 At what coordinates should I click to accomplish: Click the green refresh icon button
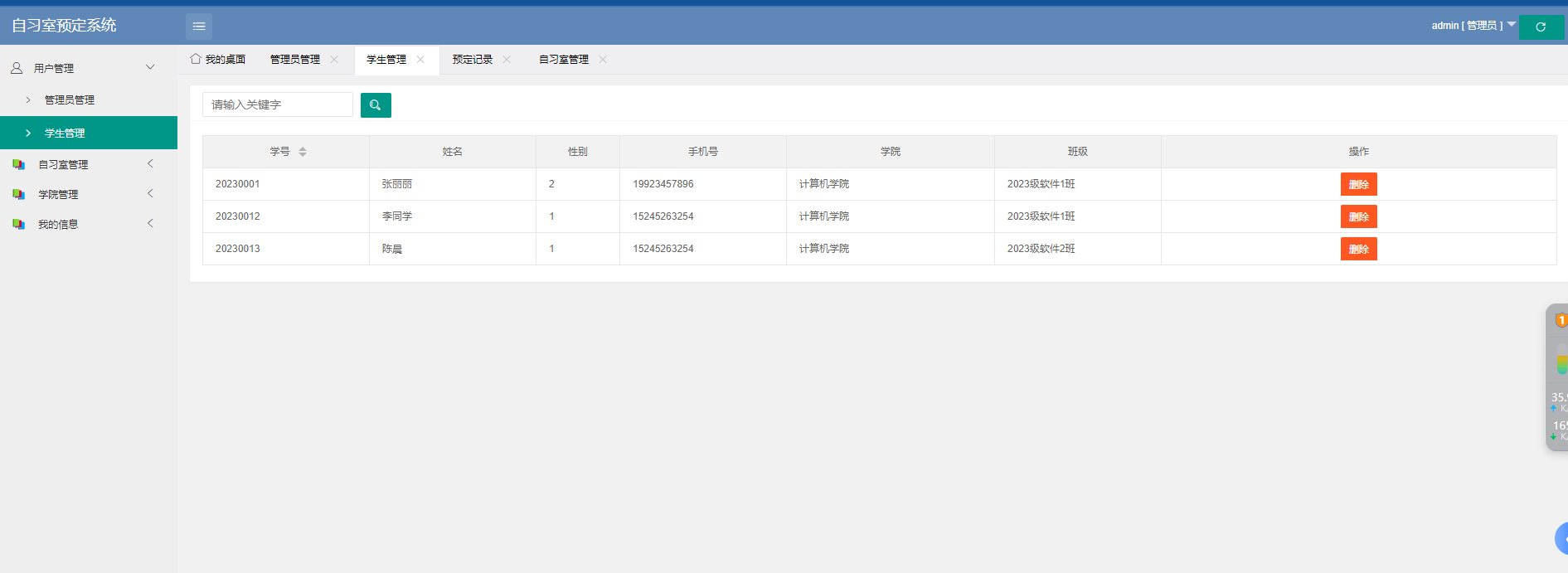(x=1541, y=27)
